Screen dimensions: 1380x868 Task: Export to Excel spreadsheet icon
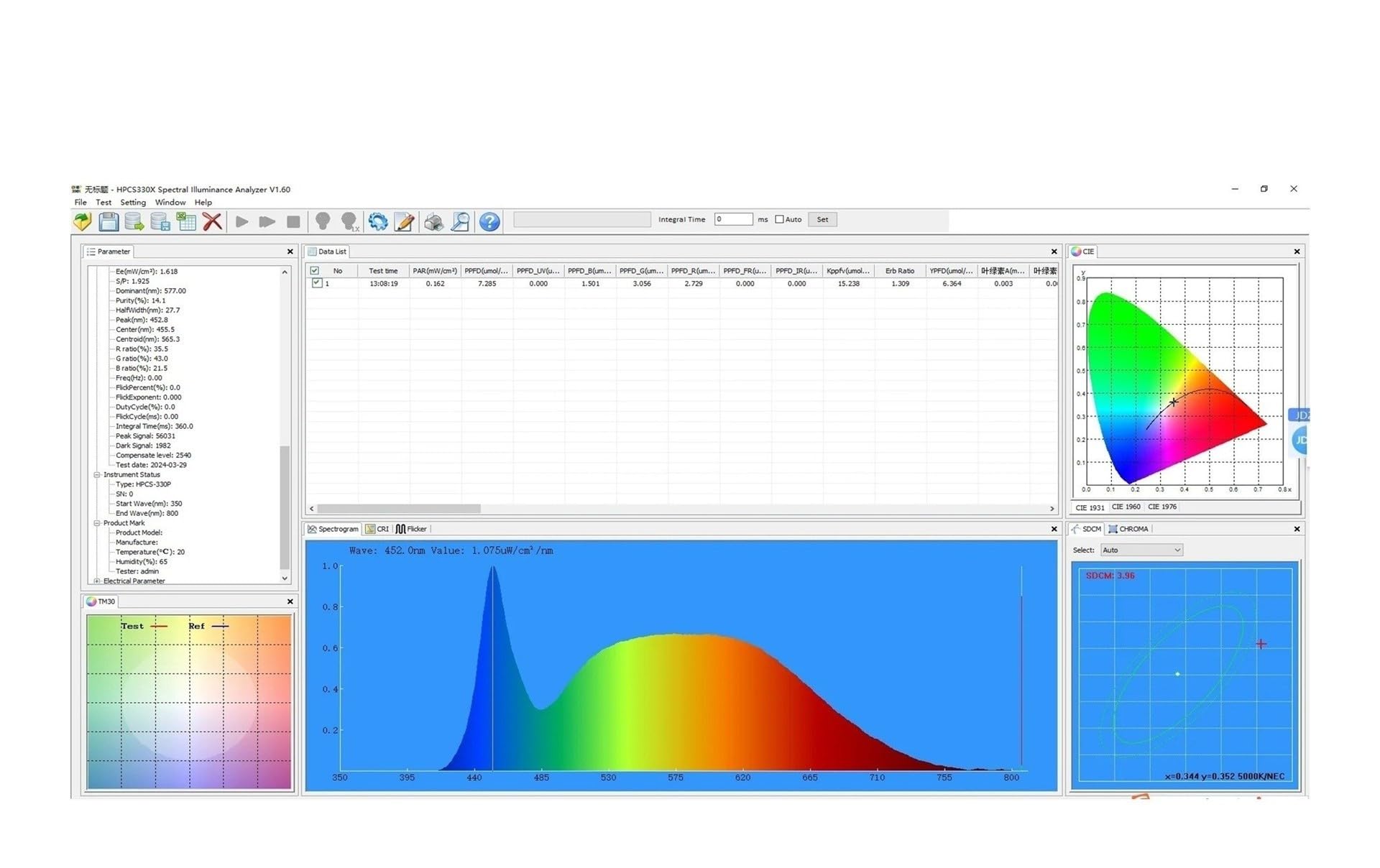(x=186, y=221)
